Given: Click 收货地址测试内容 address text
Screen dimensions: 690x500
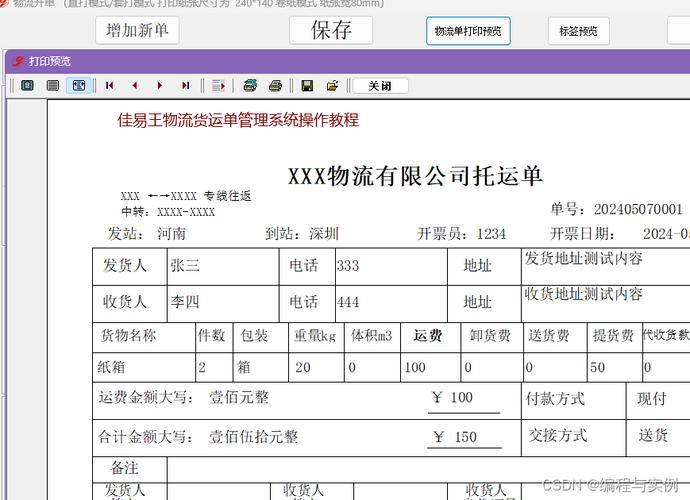Looking at the screenshot, I should 584,294.
